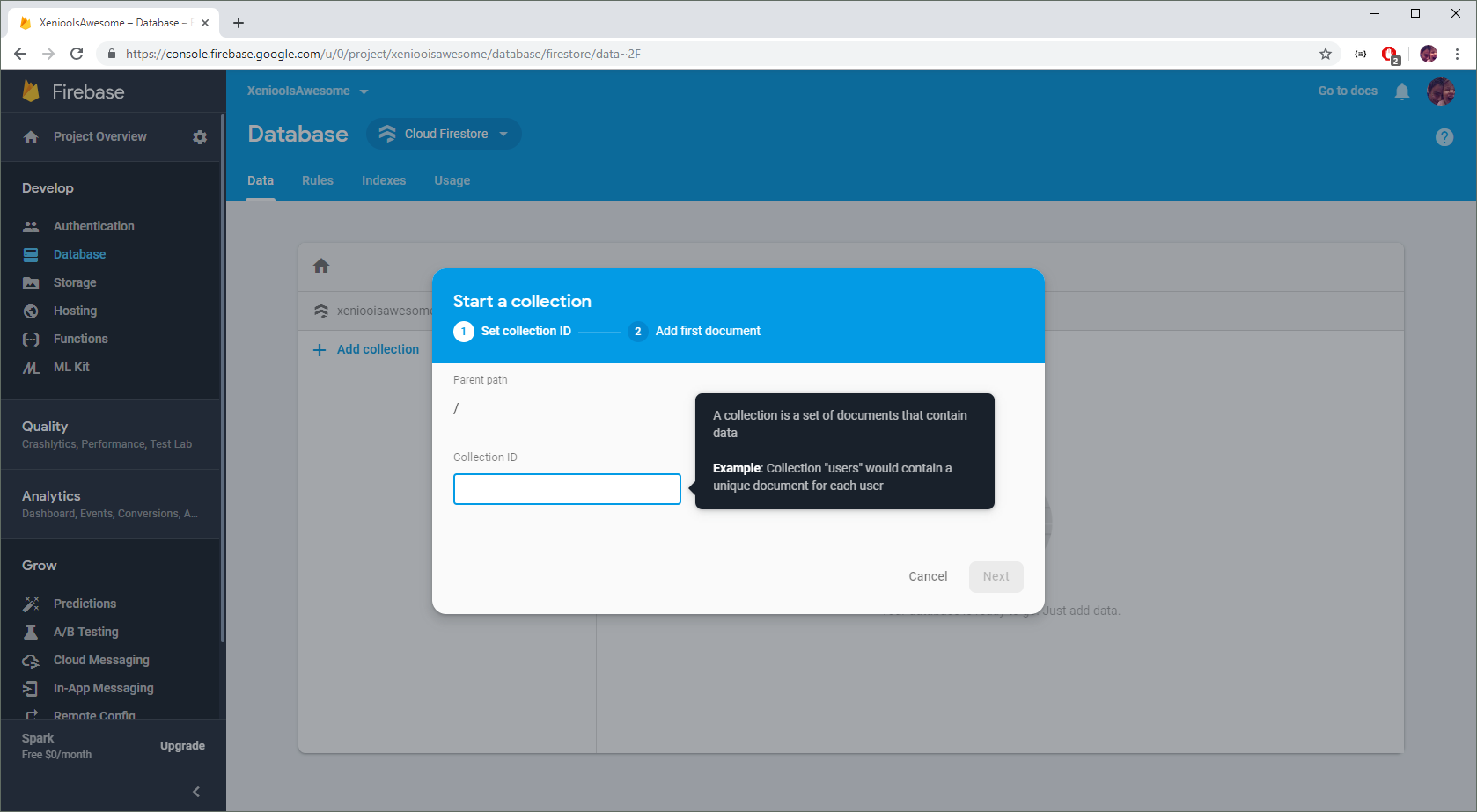Open Chrome menu three dots

pos(1457,54)
